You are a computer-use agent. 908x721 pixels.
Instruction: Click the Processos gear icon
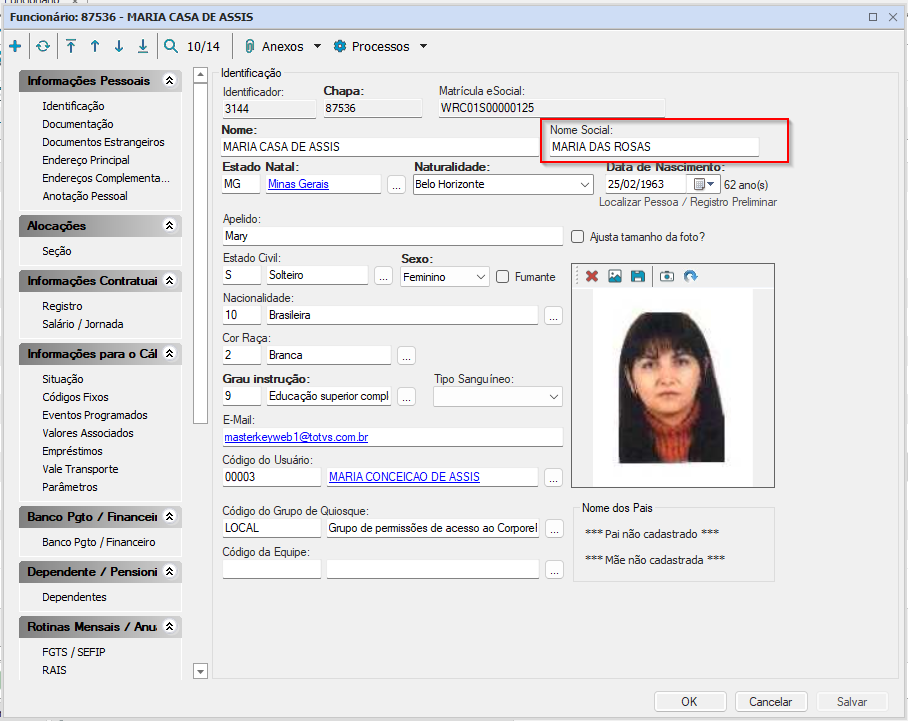click(x=340, y=46)
